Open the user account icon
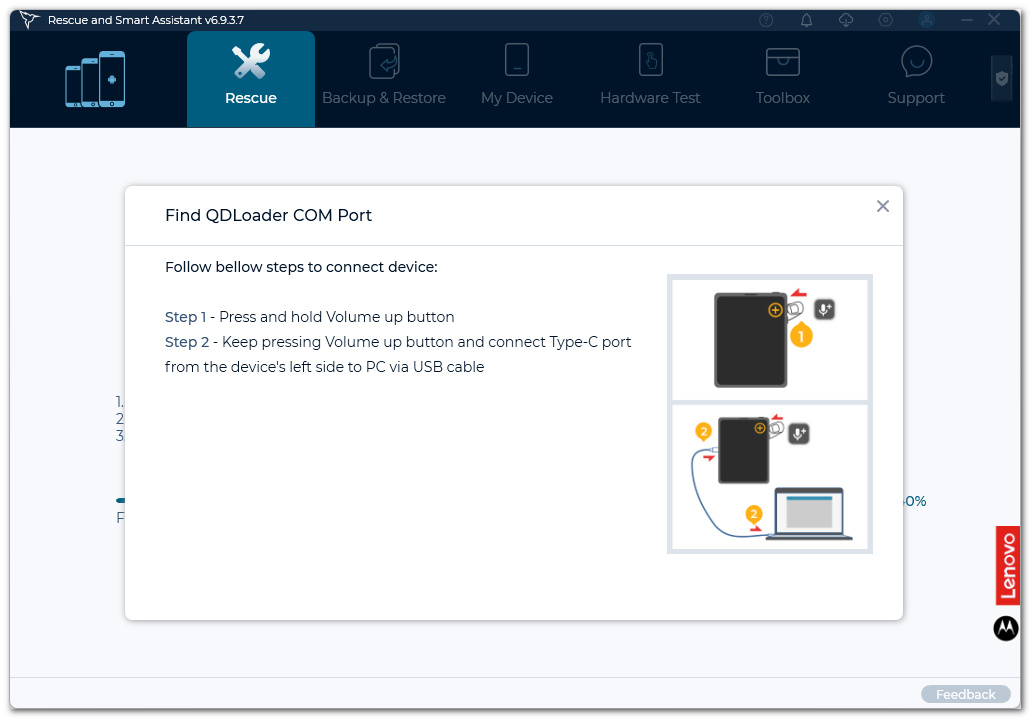 coord(926,20)
